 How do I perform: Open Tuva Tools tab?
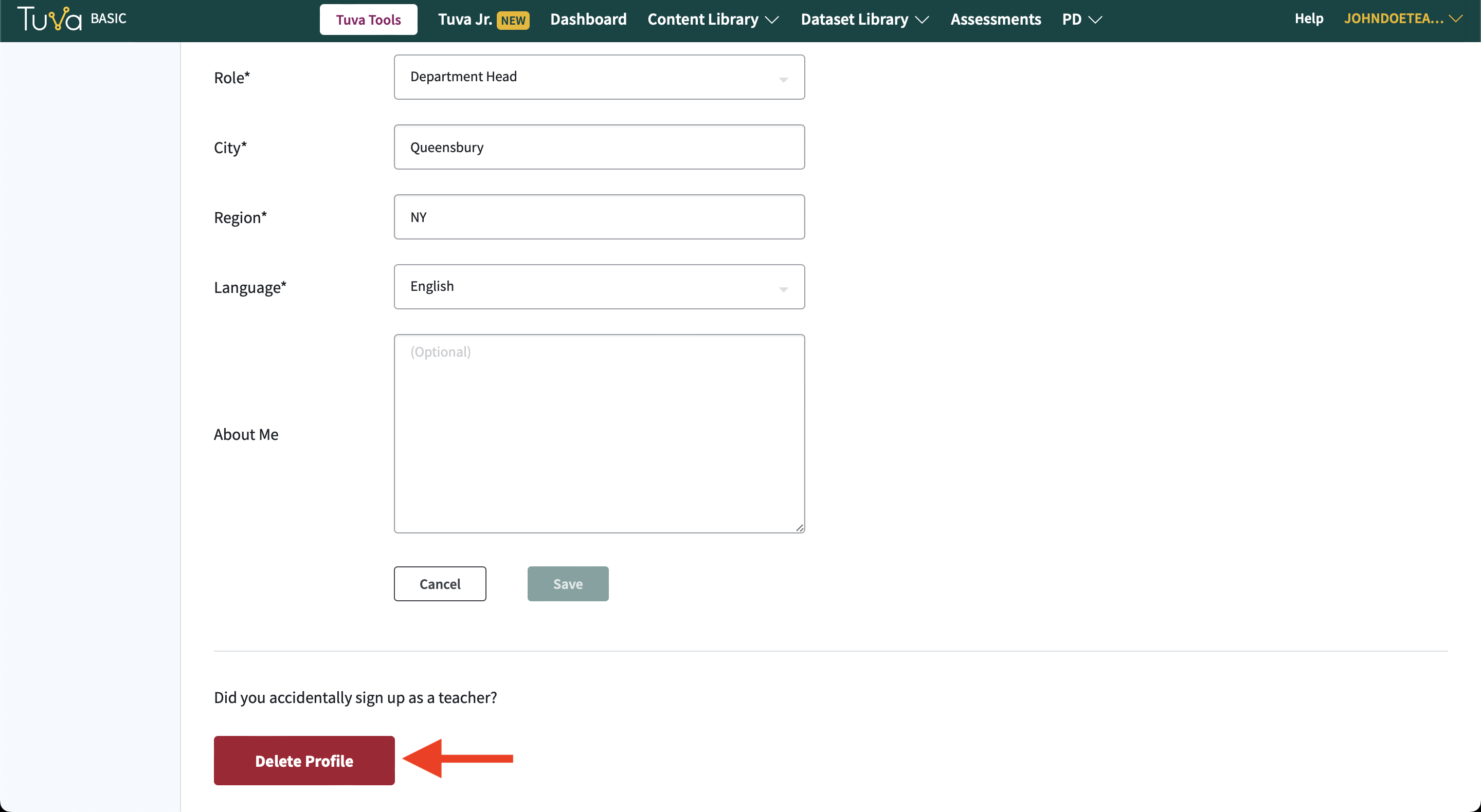[x=369, y=20]
